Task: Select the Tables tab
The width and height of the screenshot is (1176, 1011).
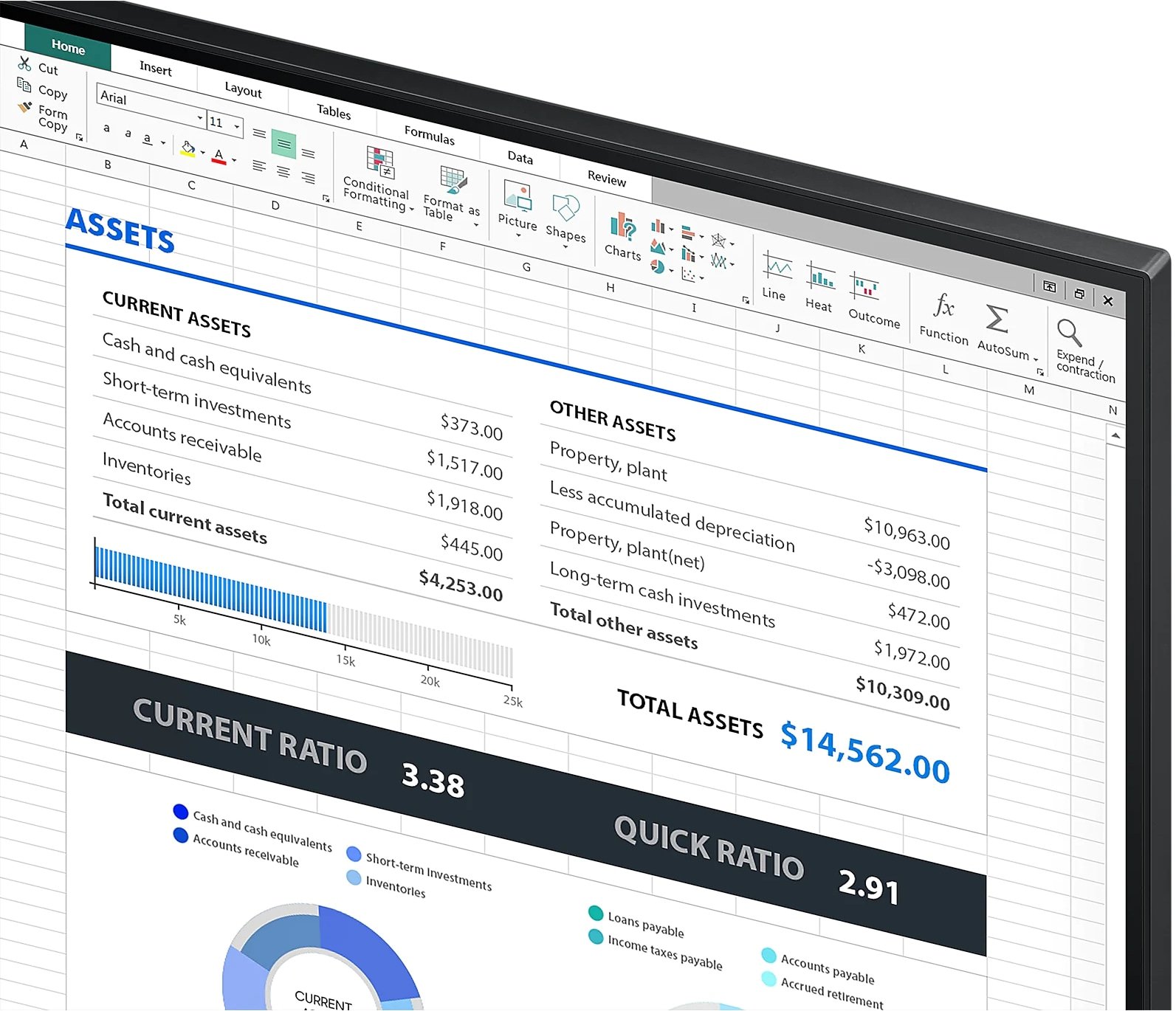Action: (334, 111)
